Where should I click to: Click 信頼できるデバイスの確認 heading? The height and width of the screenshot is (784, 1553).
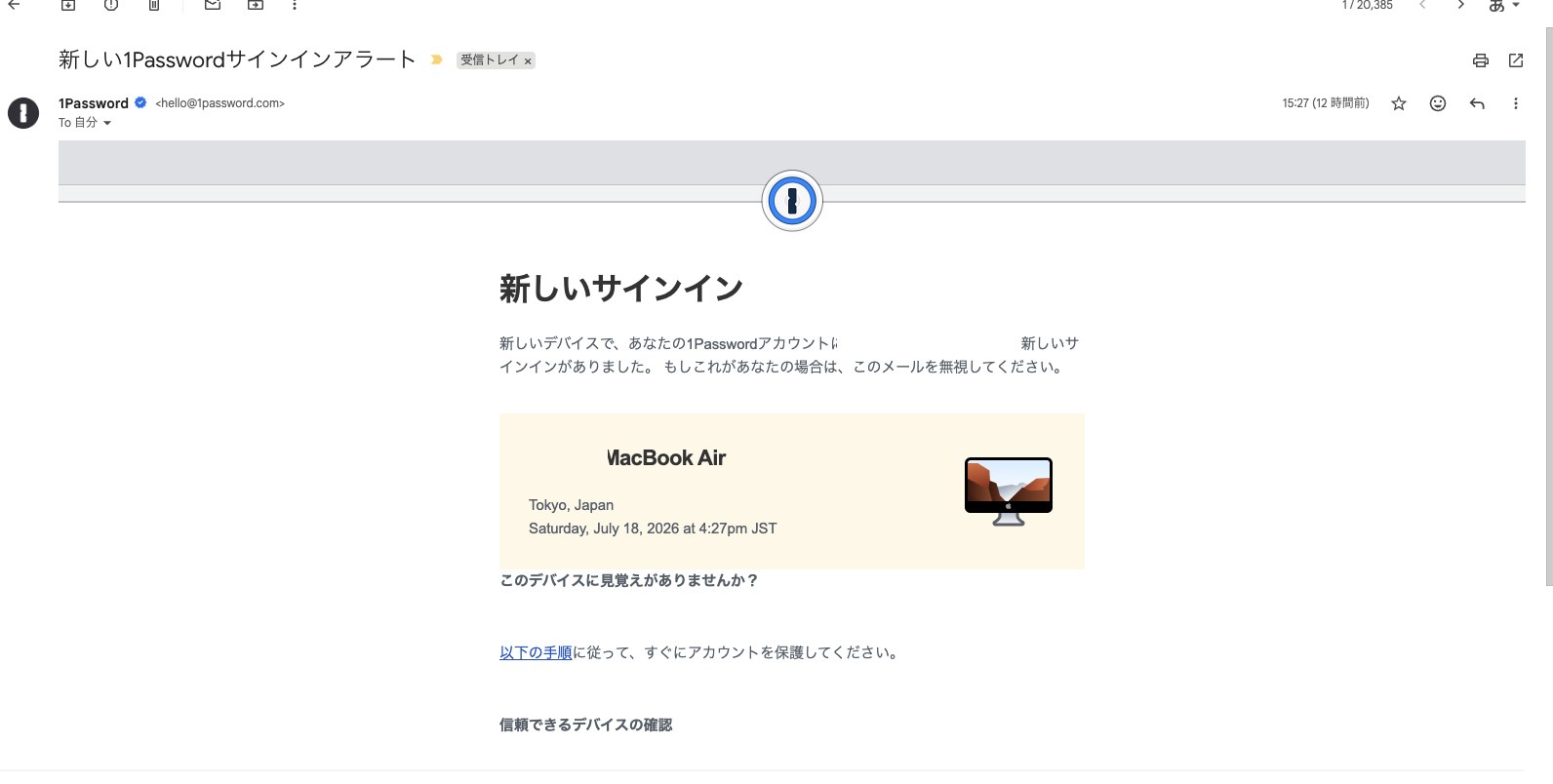tap(586, 725)
